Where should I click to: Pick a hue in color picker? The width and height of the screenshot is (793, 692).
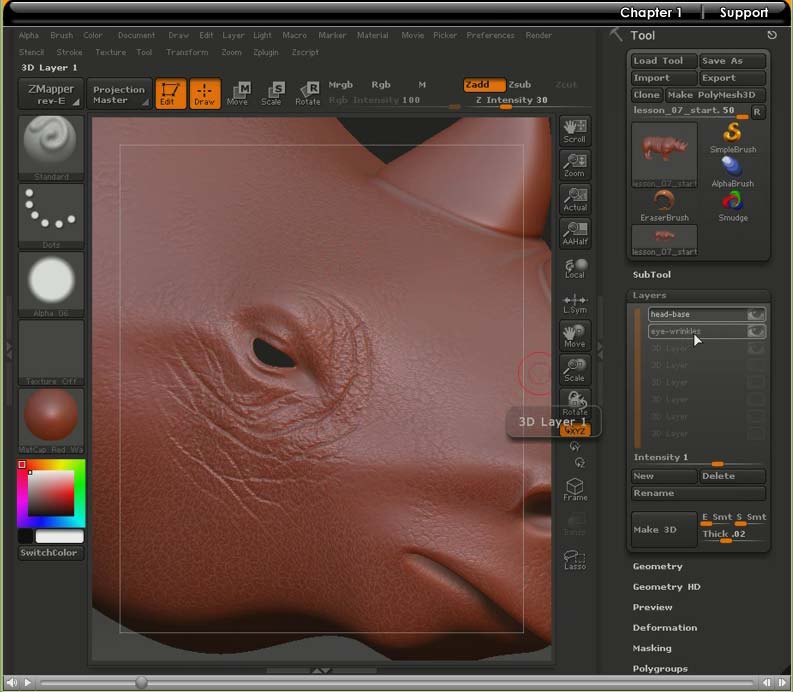(51, 493)
